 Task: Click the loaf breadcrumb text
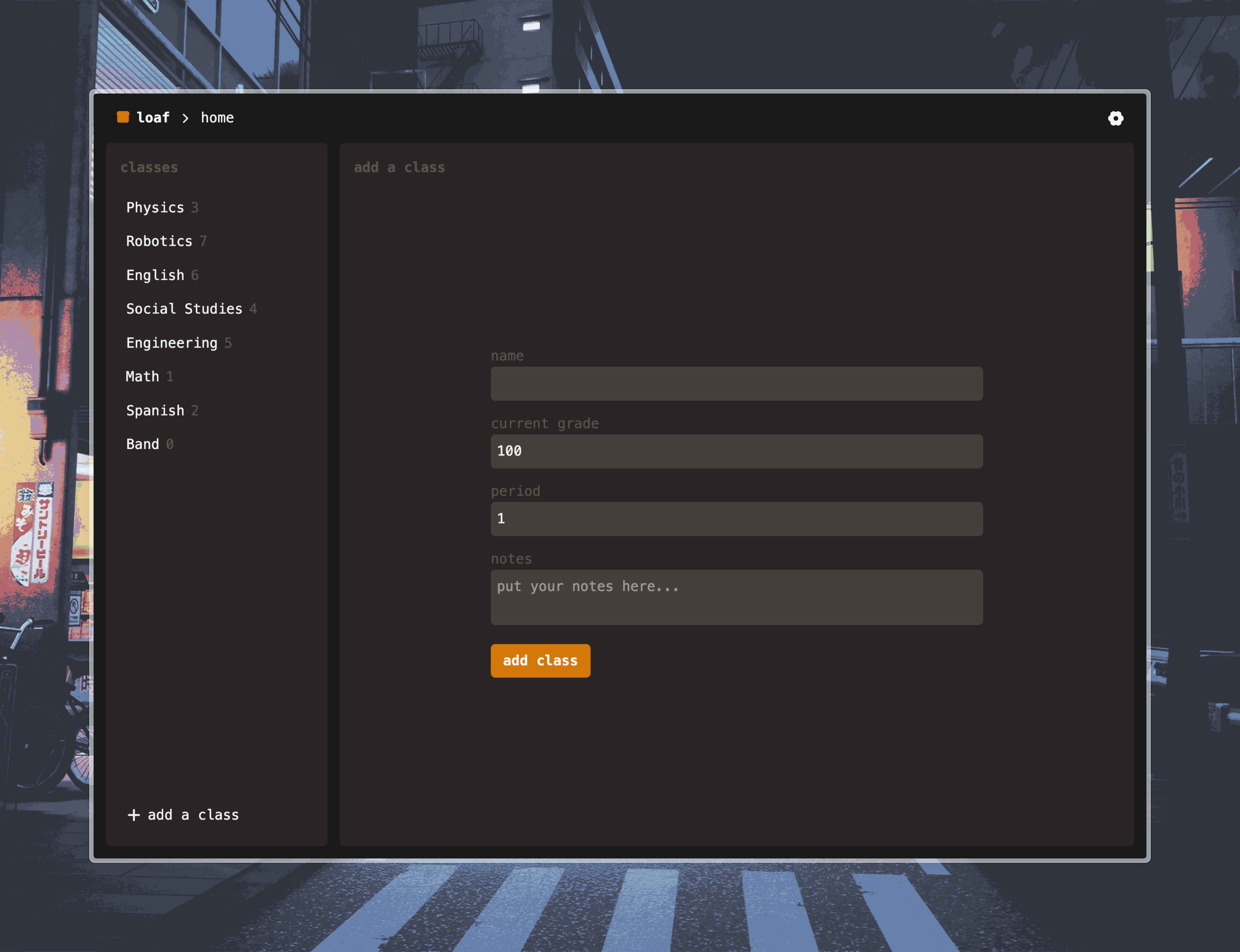pos(153,117)
